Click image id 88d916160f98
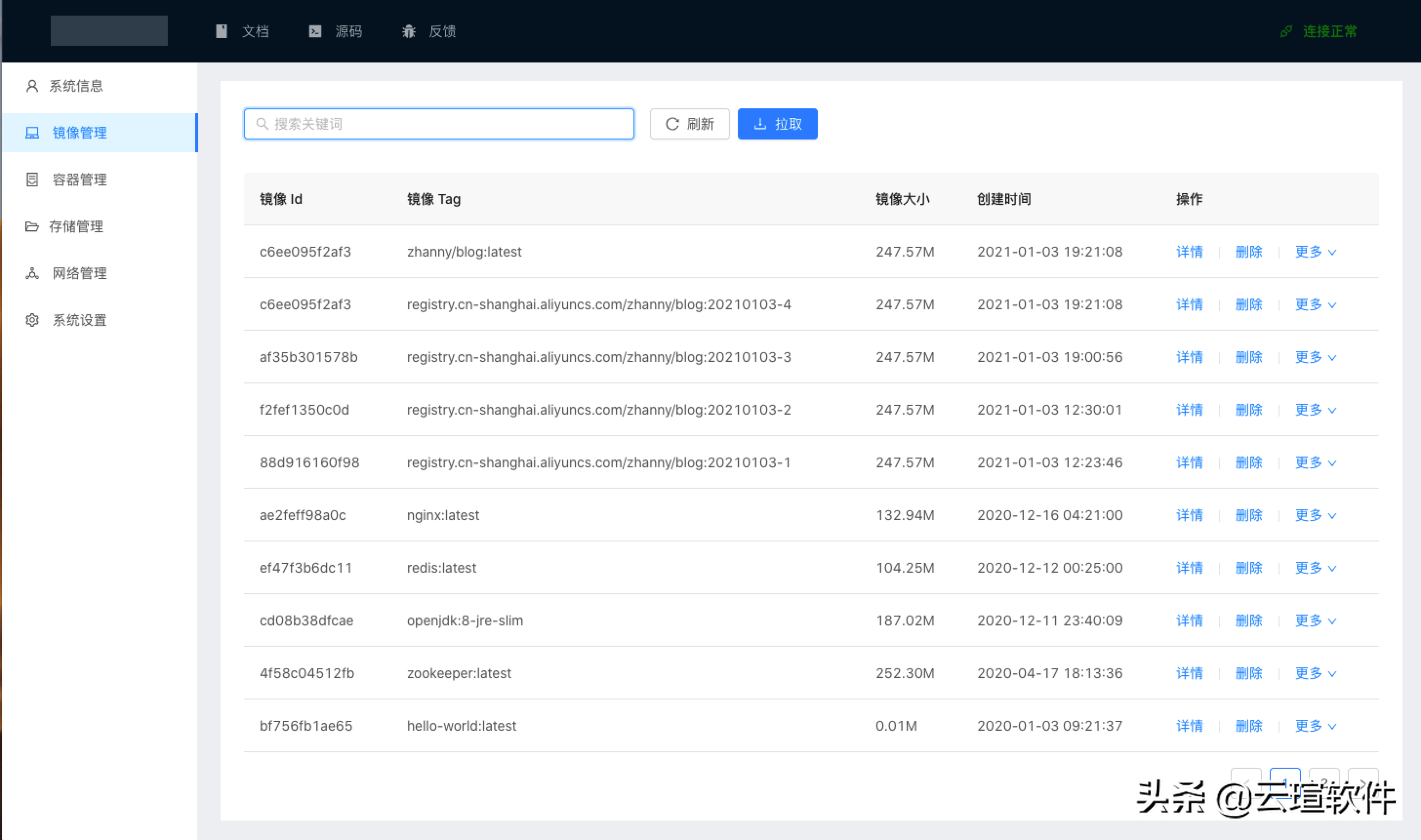This screenshot has width=1421, height=840. coord(310,462)
